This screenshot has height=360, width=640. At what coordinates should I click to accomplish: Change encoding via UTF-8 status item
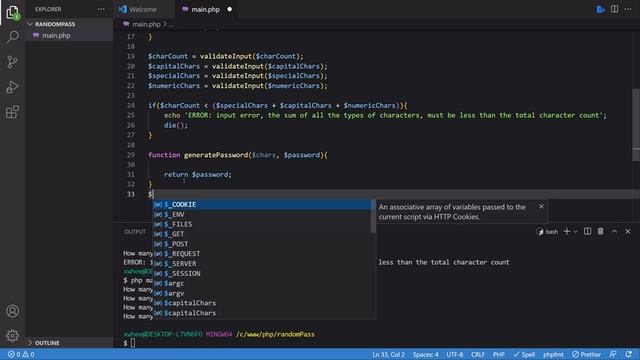455,354
